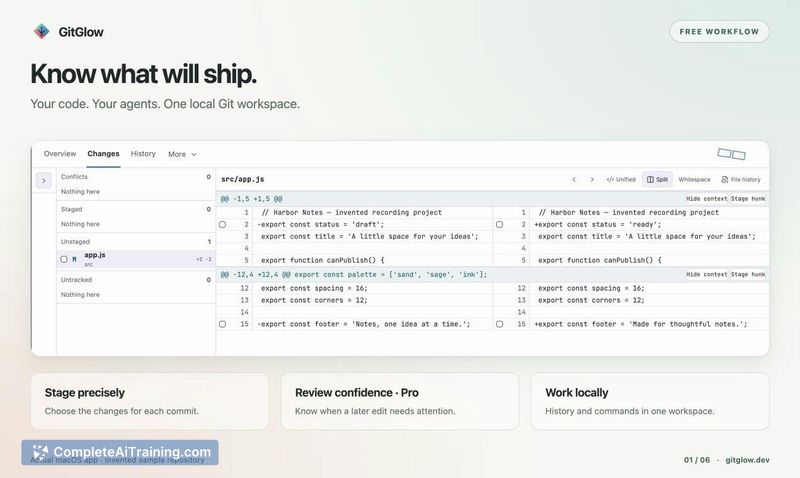
Task: Click removed line "footer = 'Notes, one idea at a time.'"
Action: [x=364, y=324]
